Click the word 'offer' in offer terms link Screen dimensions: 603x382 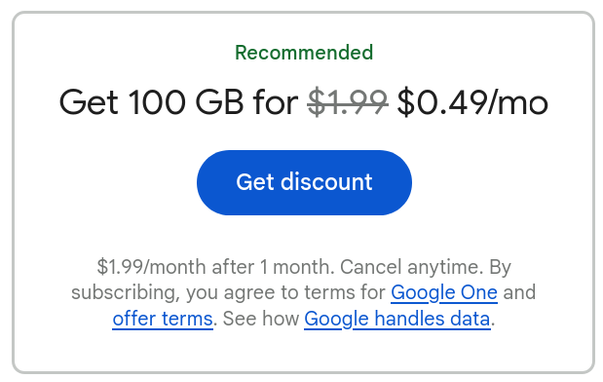(x=135, y=319)
